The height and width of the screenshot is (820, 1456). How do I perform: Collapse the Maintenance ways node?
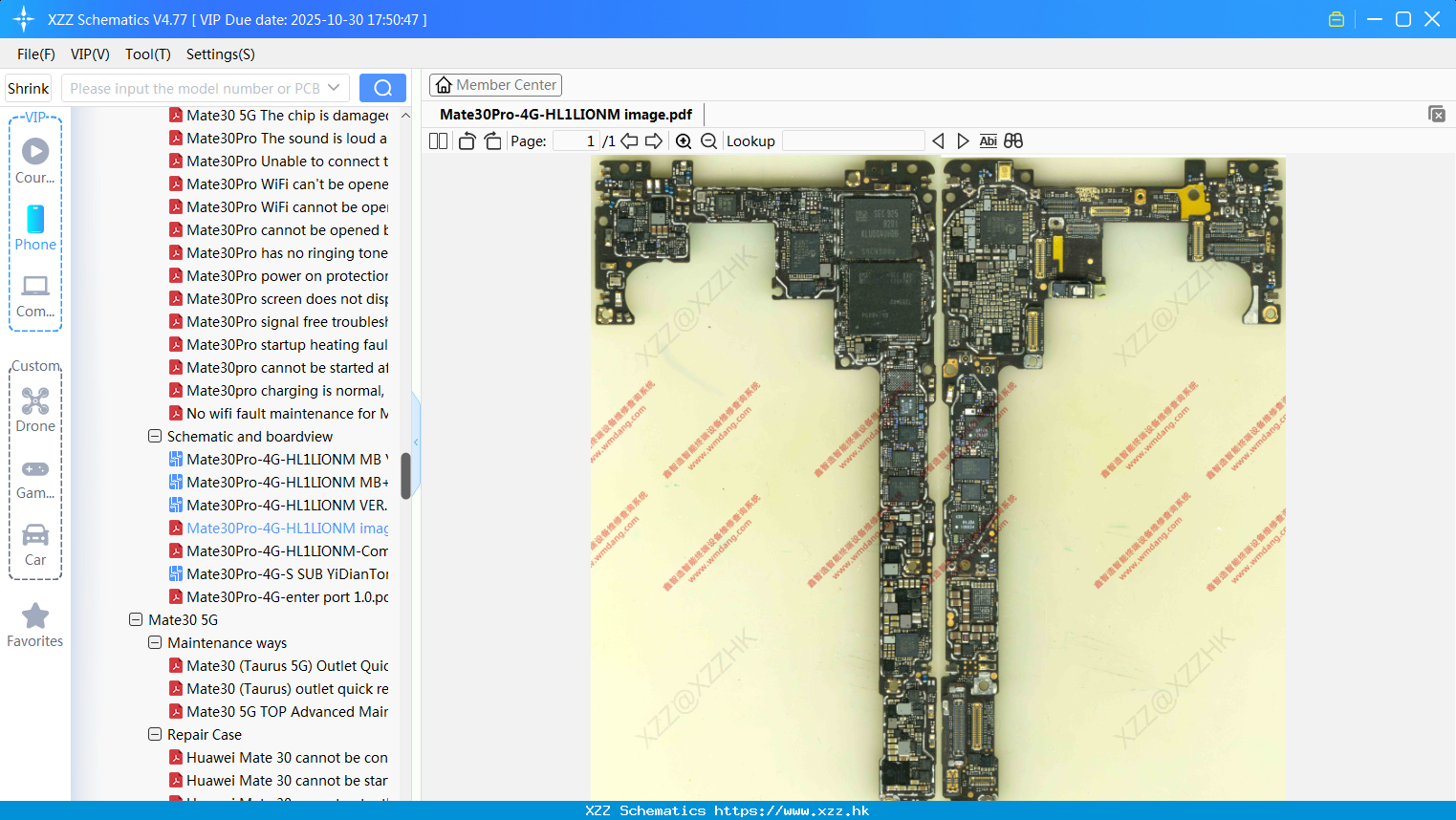tap(155, 642)
